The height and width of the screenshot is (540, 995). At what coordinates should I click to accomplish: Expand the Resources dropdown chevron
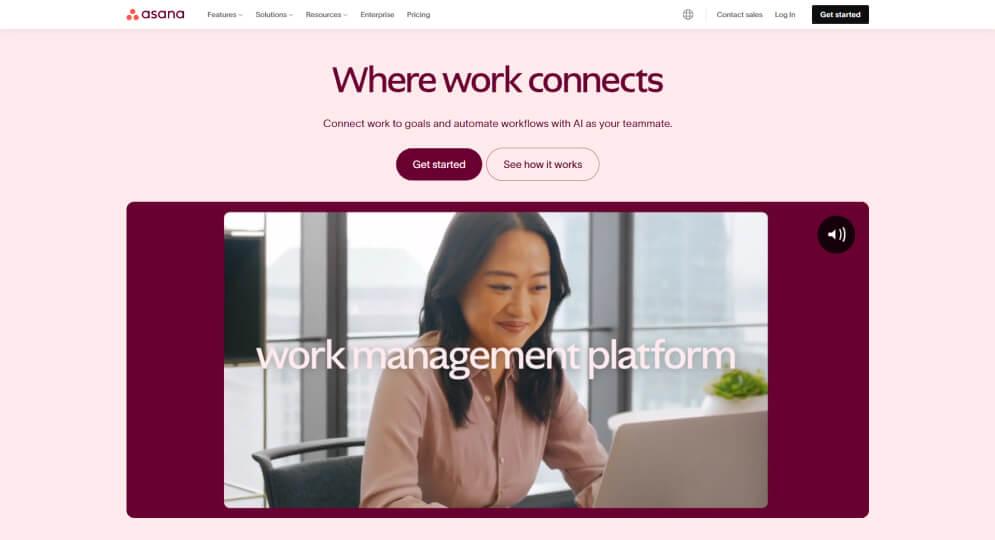(345, 15)
